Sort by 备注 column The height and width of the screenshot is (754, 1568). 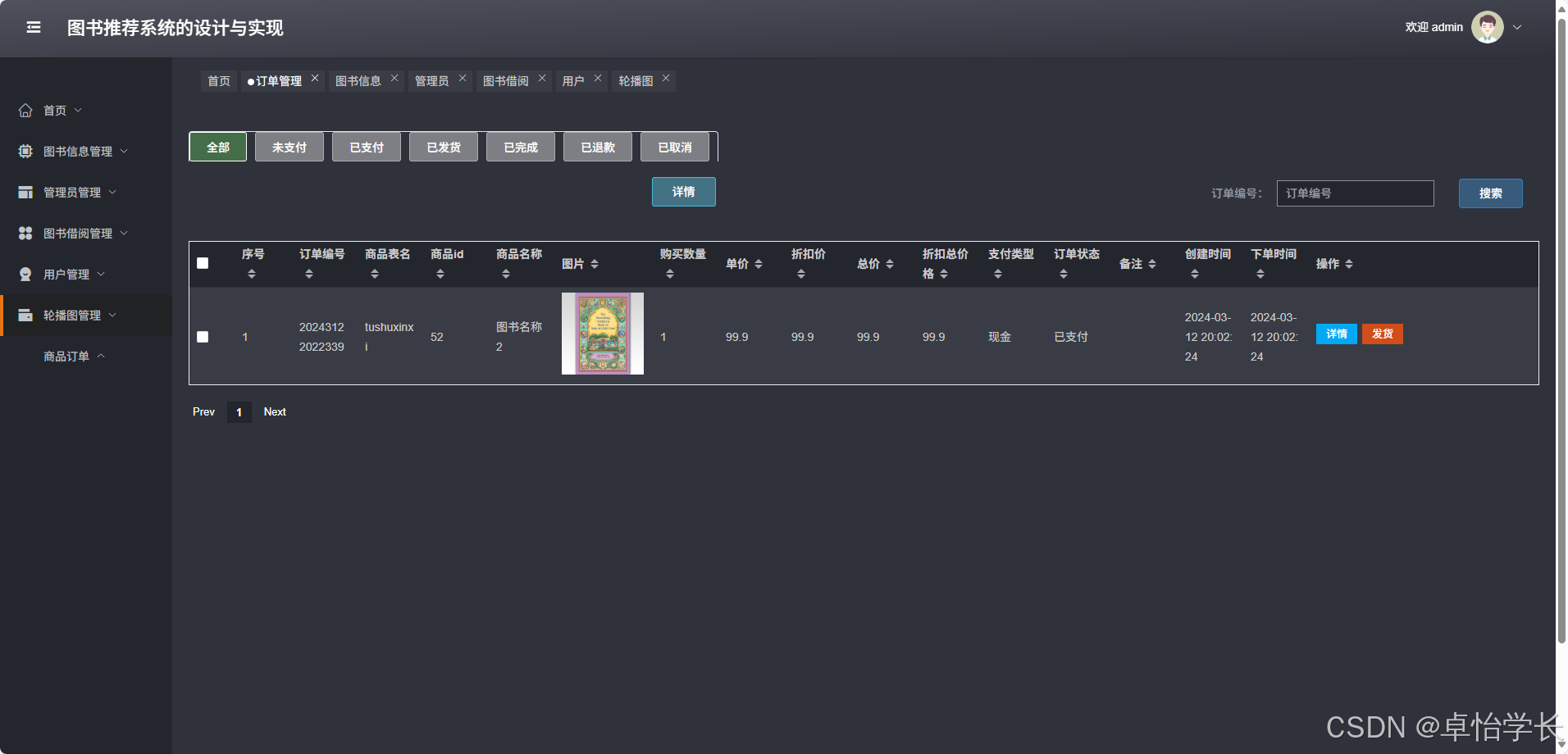click(1152, 264)
